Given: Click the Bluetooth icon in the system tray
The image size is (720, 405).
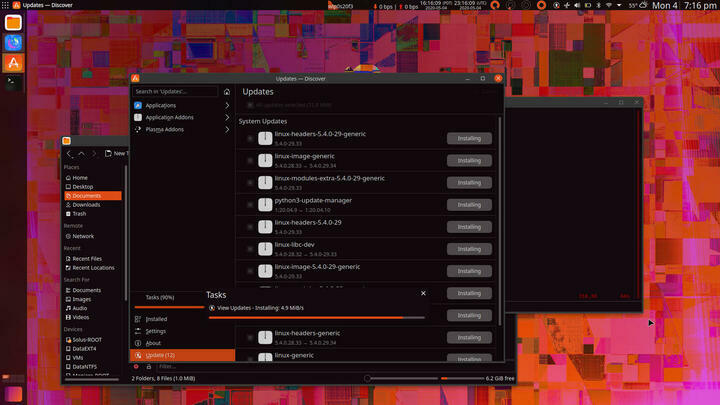Looking at the screenshot, I should click(598, 5).
